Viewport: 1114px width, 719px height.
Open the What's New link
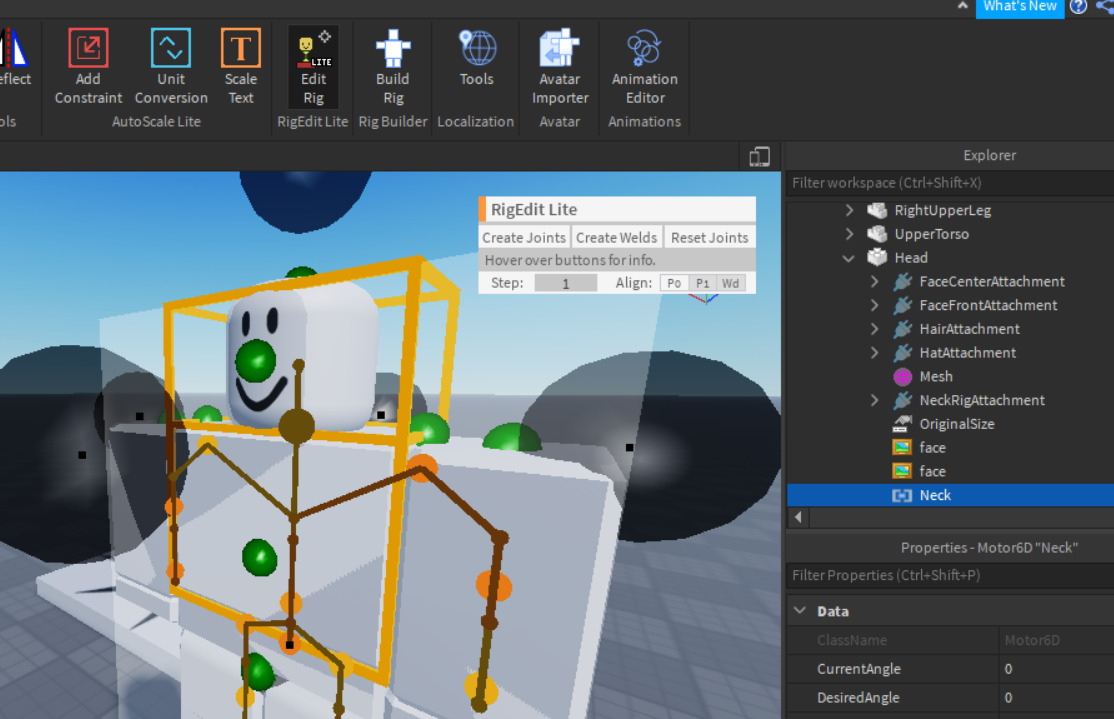(x=1020, y=7)
